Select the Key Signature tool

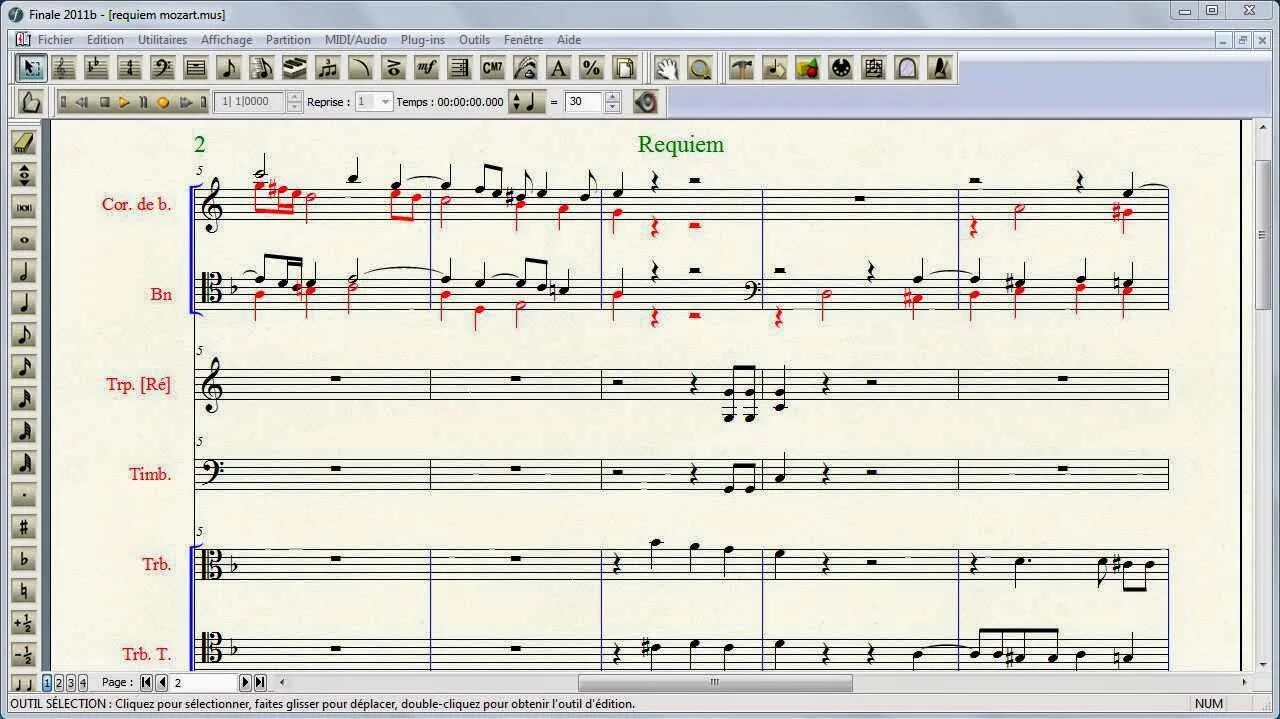[97, 68]
